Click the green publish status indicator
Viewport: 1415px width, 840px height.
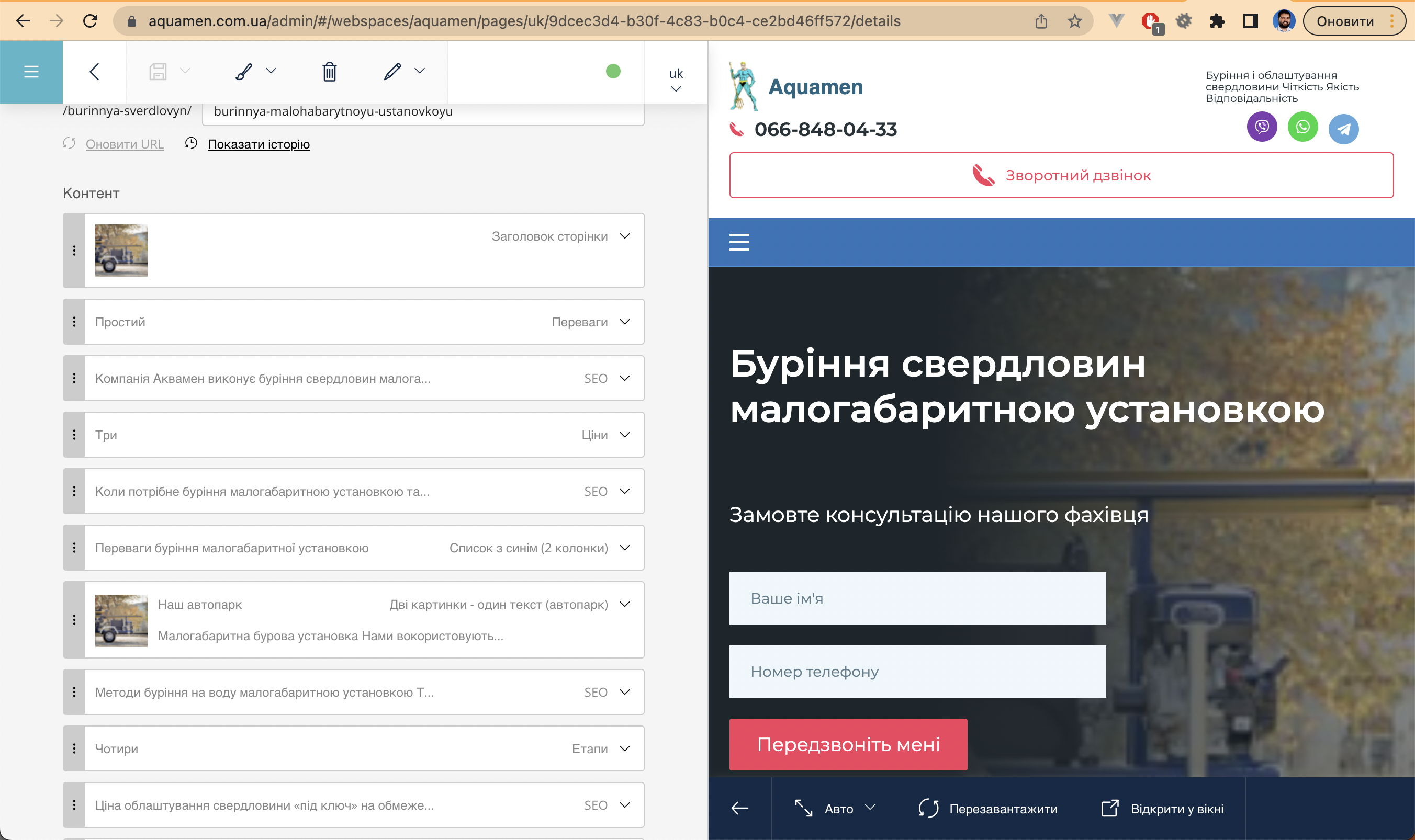tap(613, 71)
